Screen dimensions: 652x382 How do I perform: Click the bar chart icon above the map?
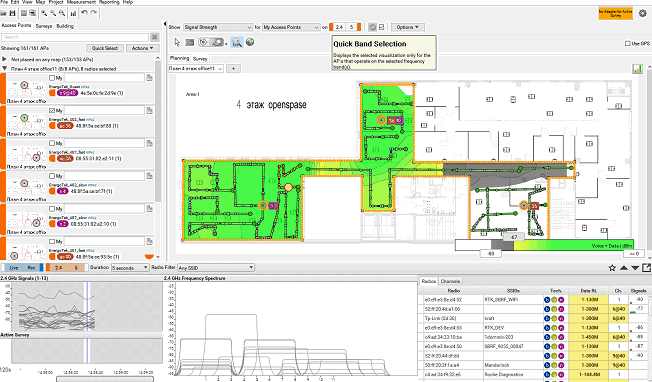pyautogui.click(x=637, y=69)
